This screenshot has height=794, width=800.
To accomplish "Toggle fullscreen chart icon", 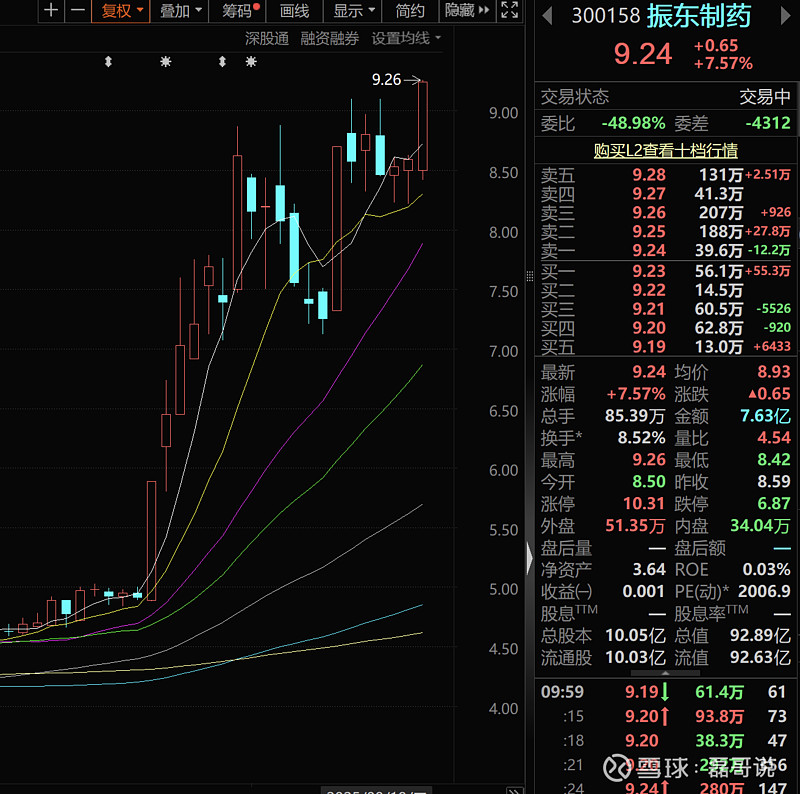I will 510,10.
